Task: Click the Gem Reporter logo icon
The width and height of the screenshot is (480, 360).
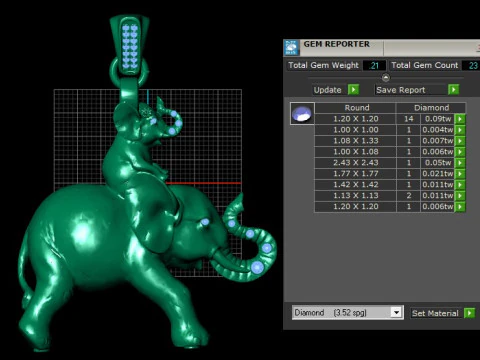Action: click(291, 48)
